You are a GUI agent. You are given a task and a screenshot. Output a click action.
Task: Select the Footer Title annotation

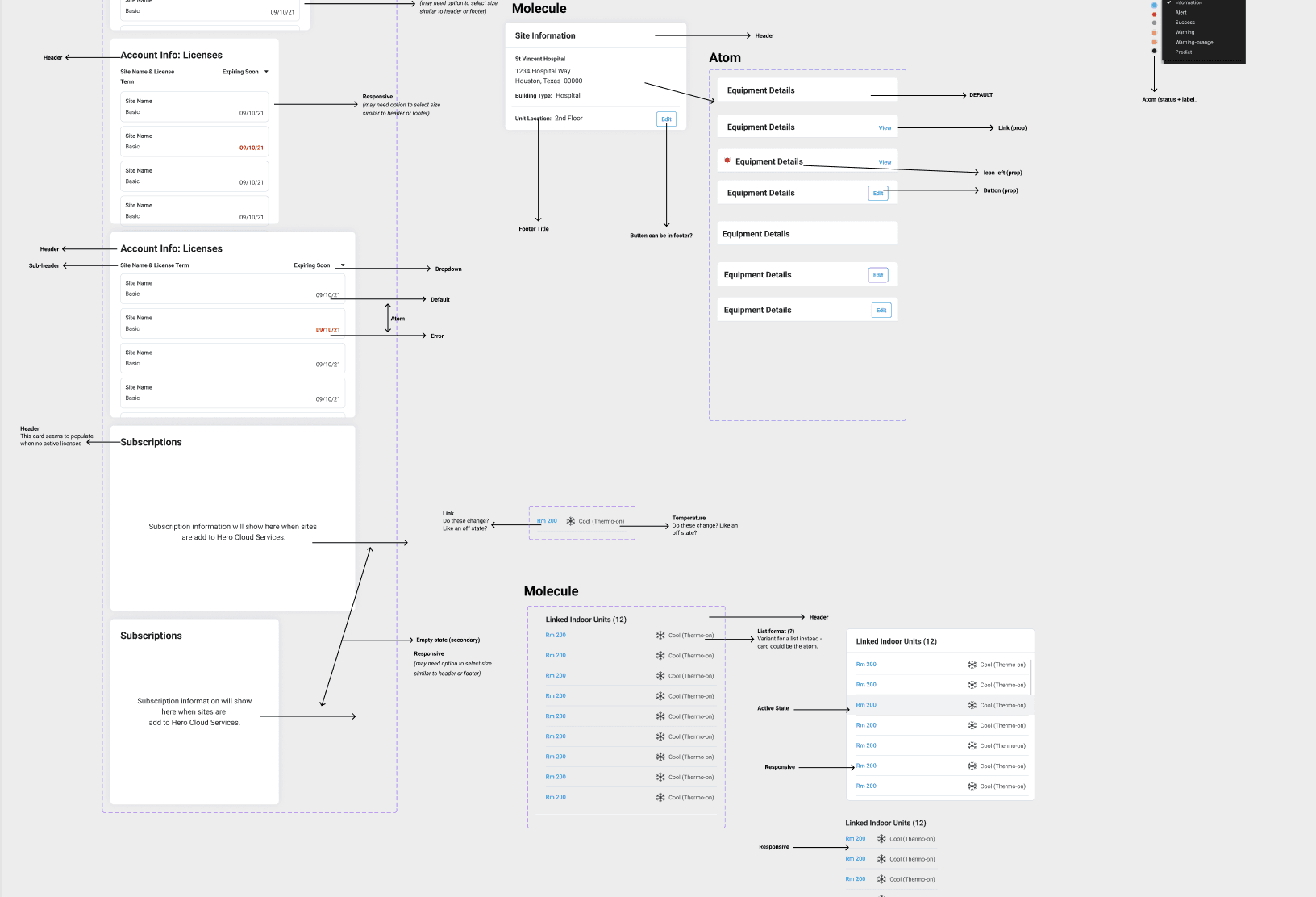534,229
